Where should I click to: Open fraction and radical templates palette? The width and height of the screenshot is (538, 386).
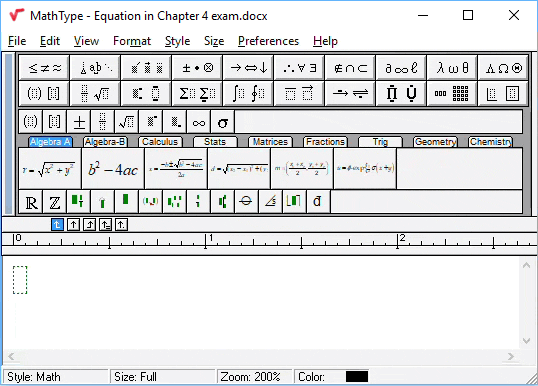point(95,93)
